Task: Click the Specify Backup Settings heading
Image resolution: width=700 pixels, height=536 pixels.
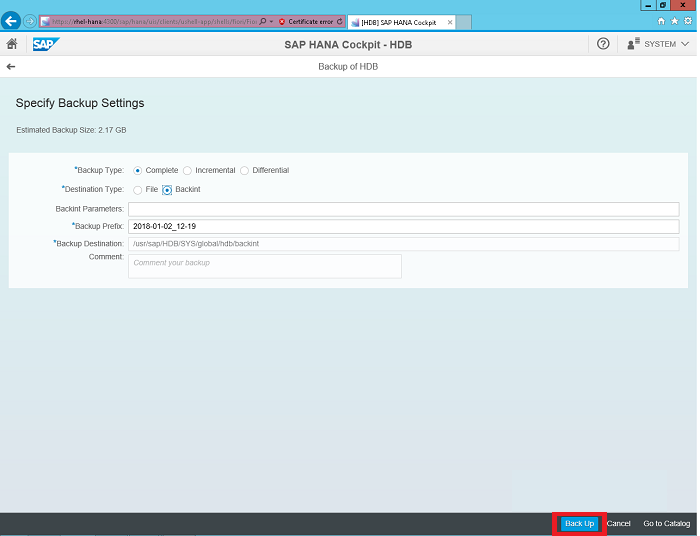Action: (x=80, y=103)
